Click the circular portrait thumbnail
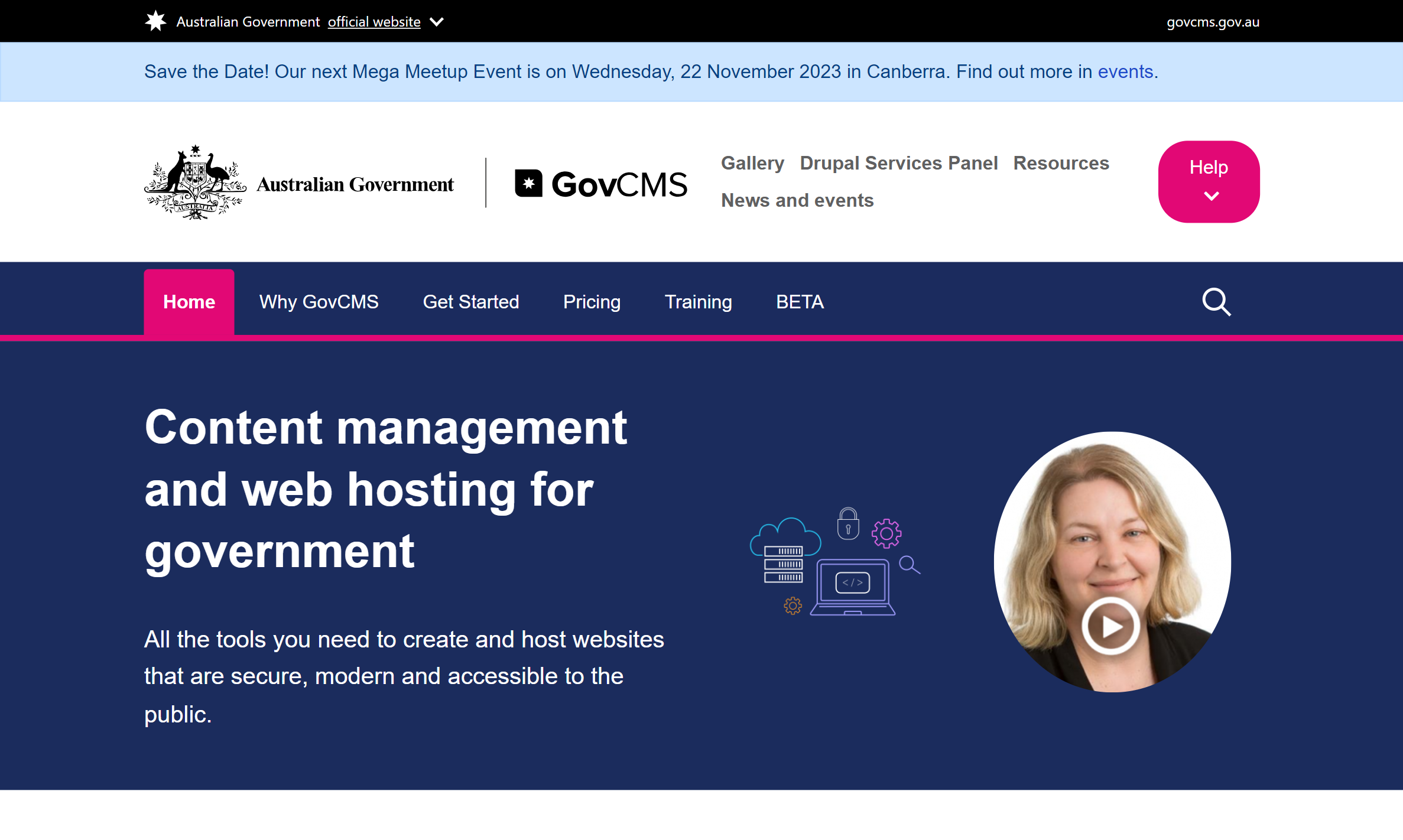 [1112, 532]
